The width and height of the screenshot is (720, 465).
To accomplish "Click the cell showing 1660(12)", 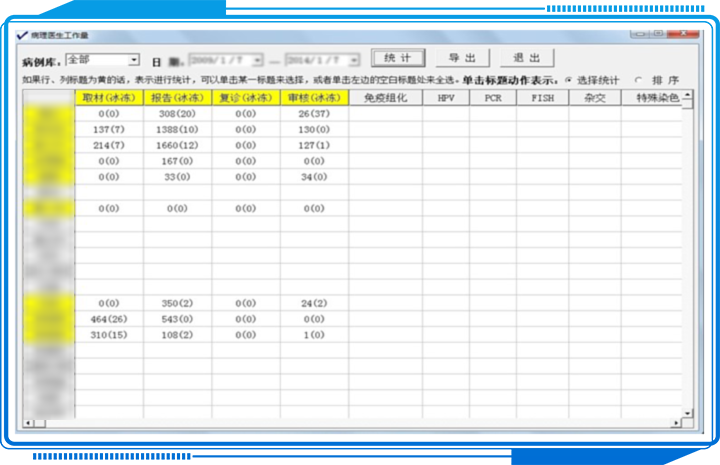I will tap(177, 145).
